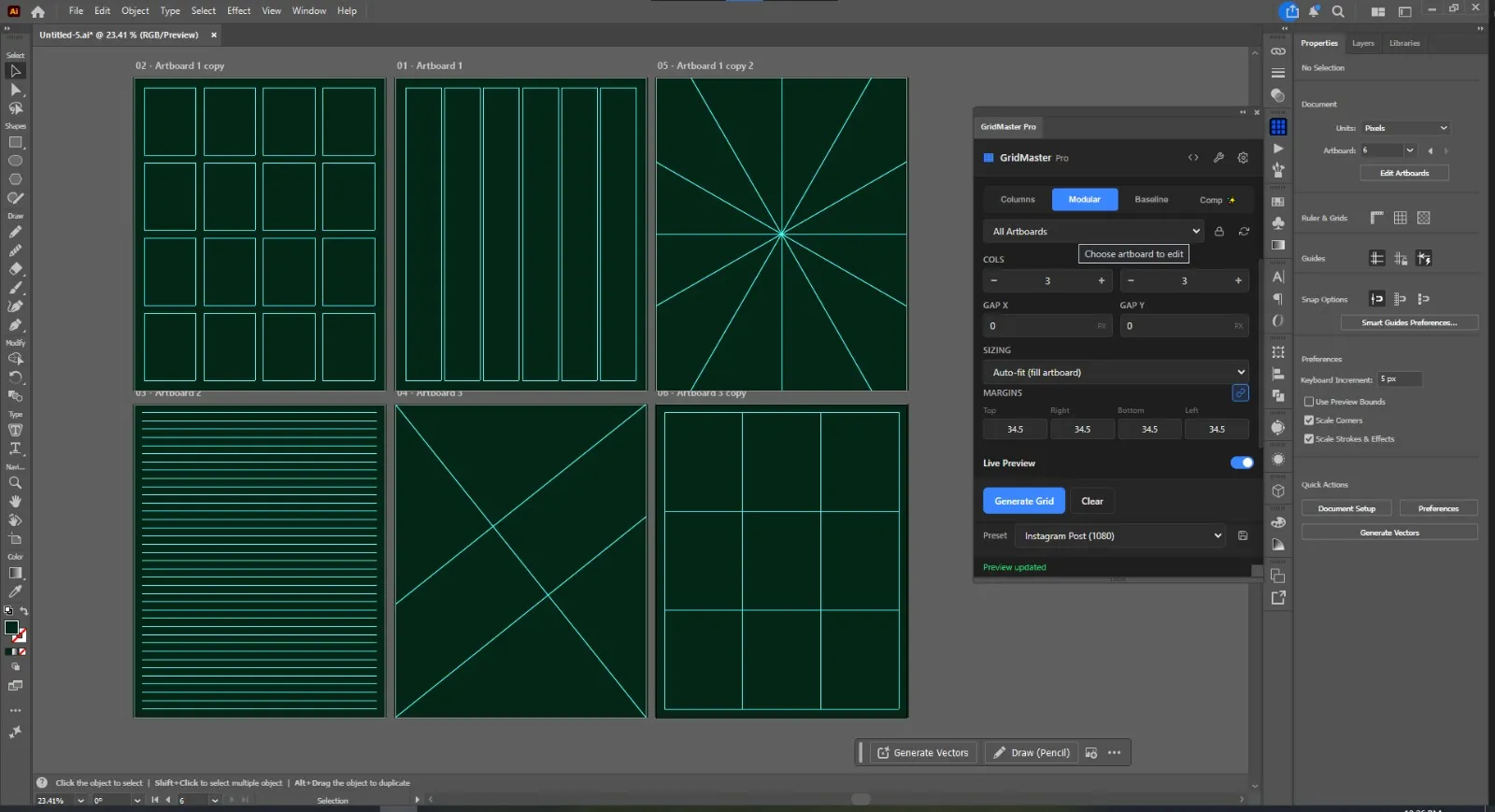Open GridMaster settings gear icon

1243,158
